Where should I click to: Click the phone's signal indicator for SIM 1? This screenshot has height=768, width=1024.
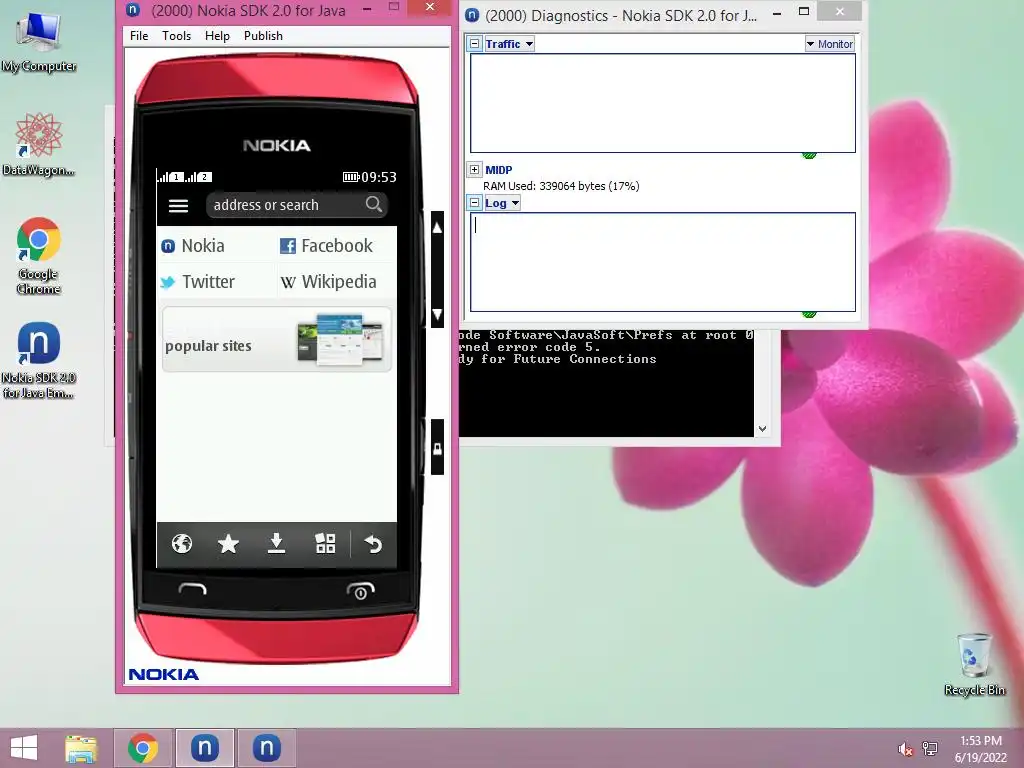coord(170,176)
